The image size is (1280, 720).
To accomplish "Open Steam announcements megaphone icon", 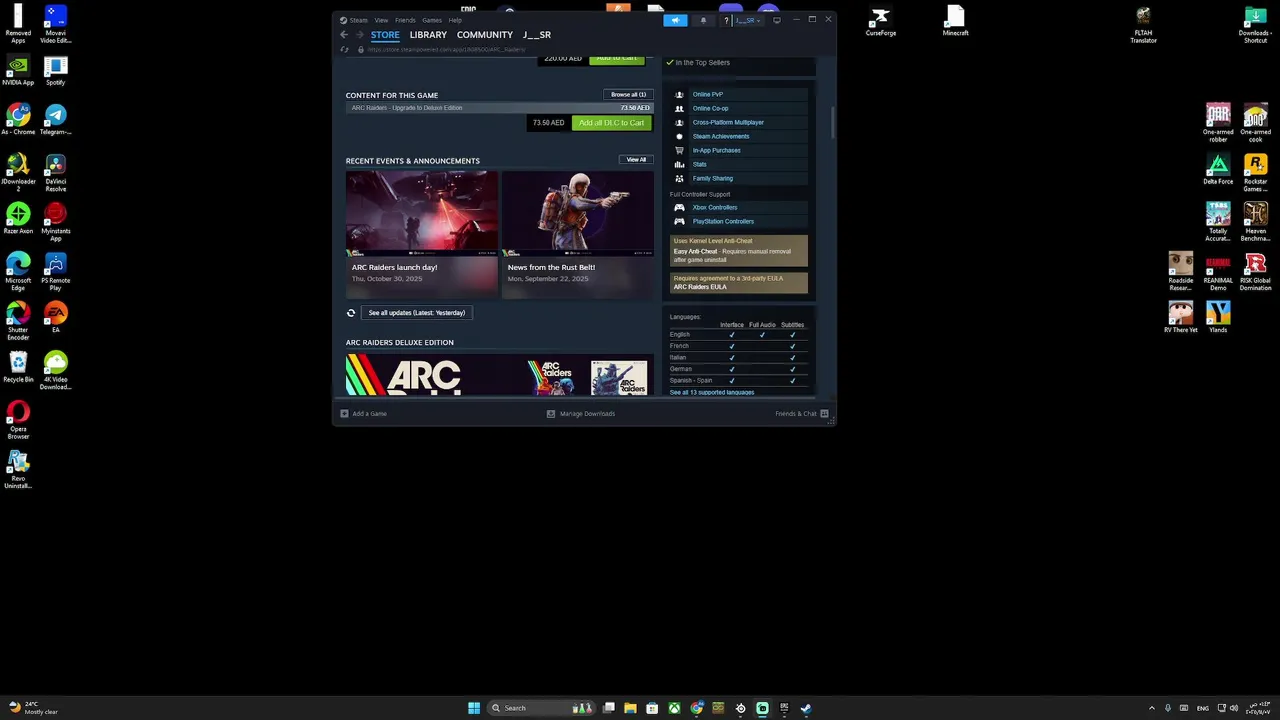I will (x=675, y=20).
